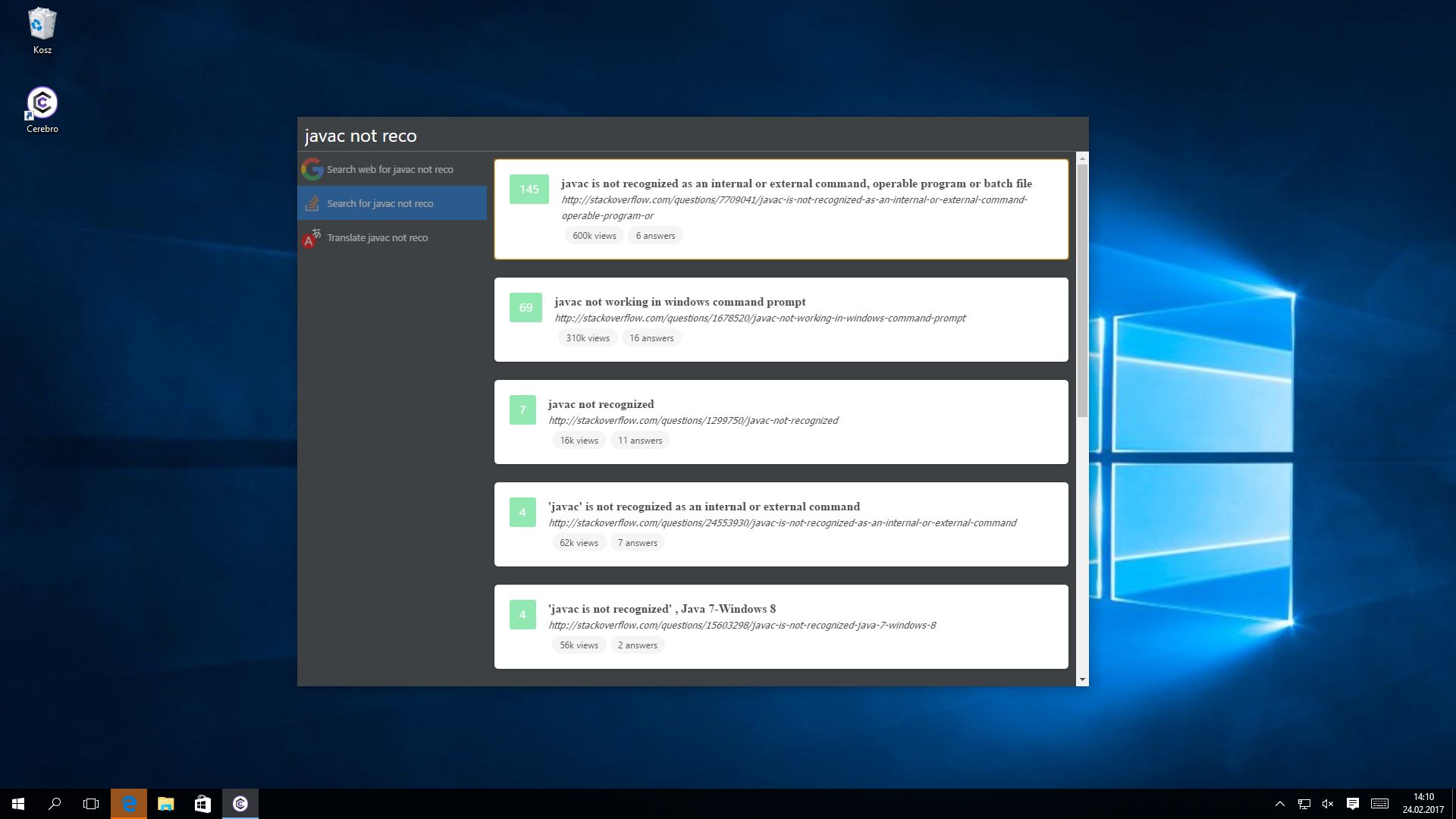Click the scrollbar down arrow in results
Image resolution: width=1456 pixels, height=819 pixels.
click(x=1082, y=680)
